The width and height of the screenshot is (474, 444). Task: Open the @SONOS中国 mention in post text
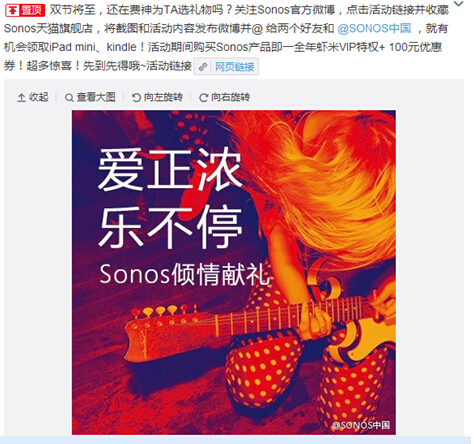click(x=374, y=28)
